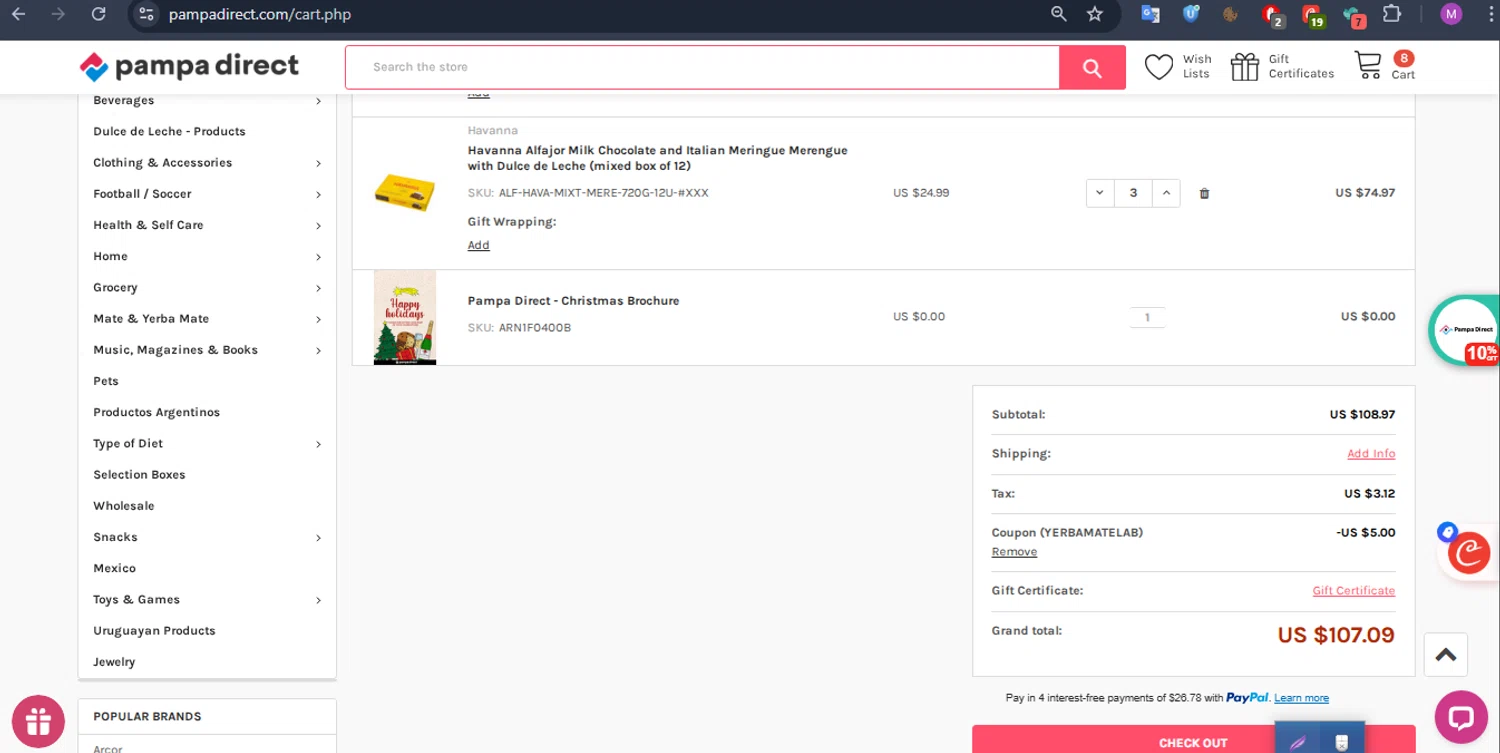Open Wish Lists heart icon
The image size is (1500, 753).
1159,67
